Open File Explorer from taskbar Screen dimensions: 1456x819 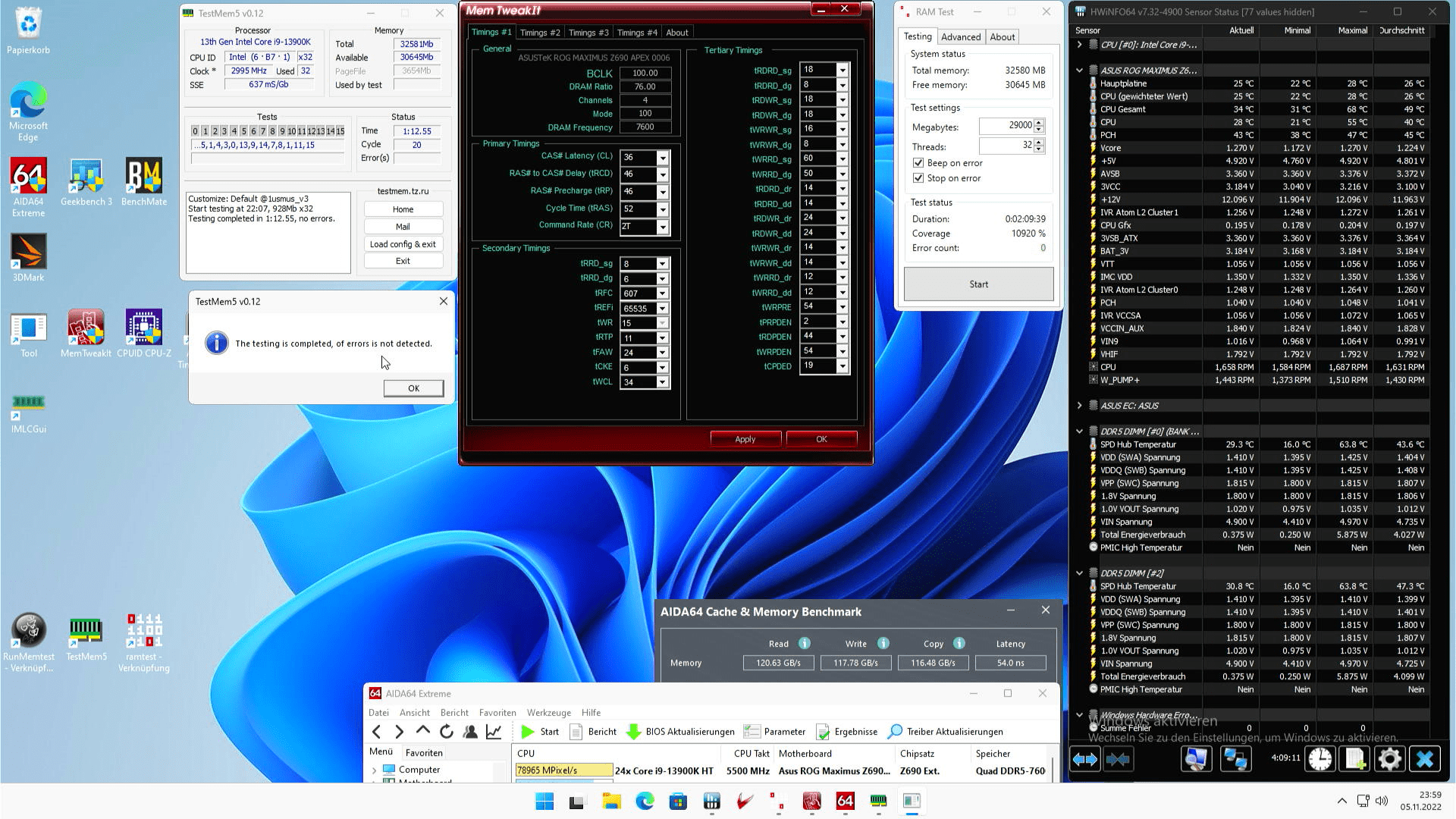pyautogui.click(x=611, y=802)
